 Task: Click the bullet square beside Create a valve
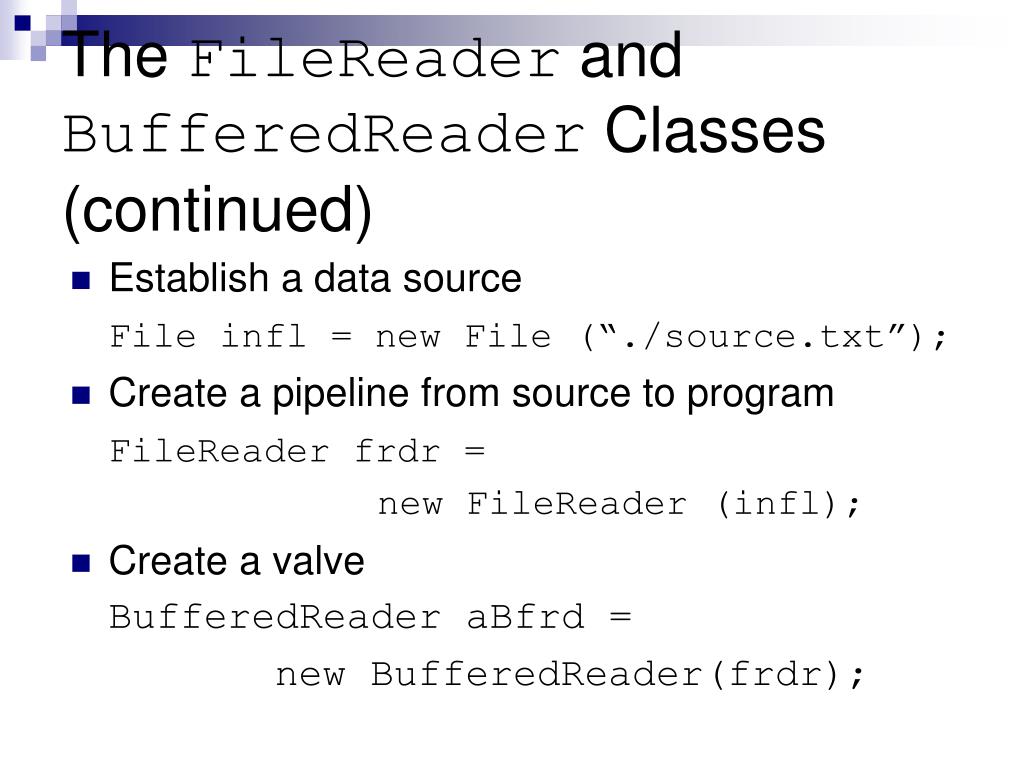coord(81,563)
